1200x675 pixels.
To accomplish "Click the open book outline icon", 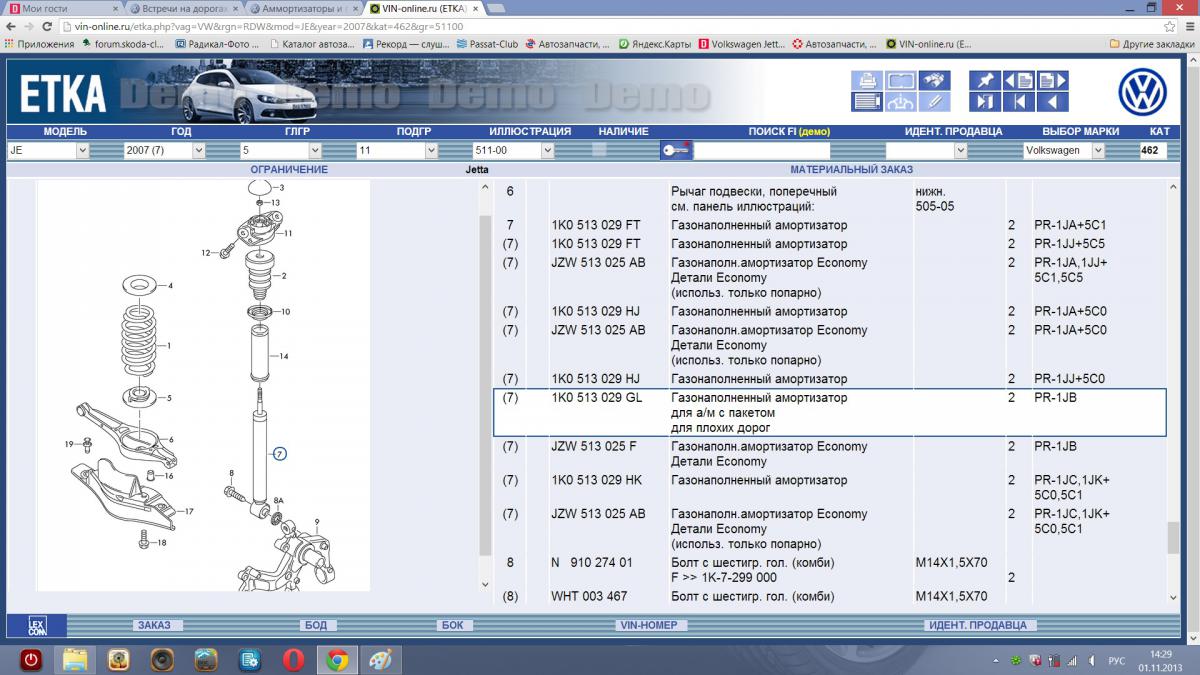I will (x=901, y=80).
